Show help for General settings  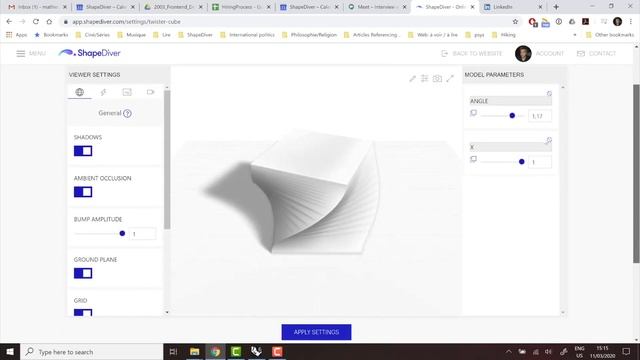tap(127, 113)
